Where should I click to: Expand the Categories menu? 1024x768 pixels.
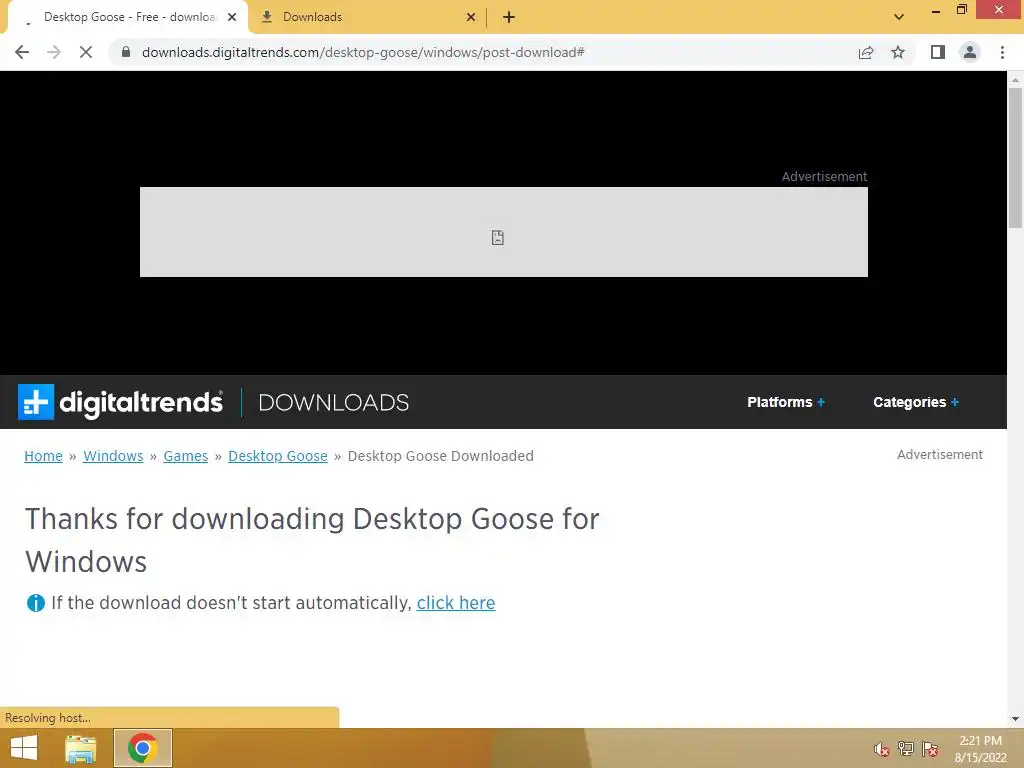916,402
